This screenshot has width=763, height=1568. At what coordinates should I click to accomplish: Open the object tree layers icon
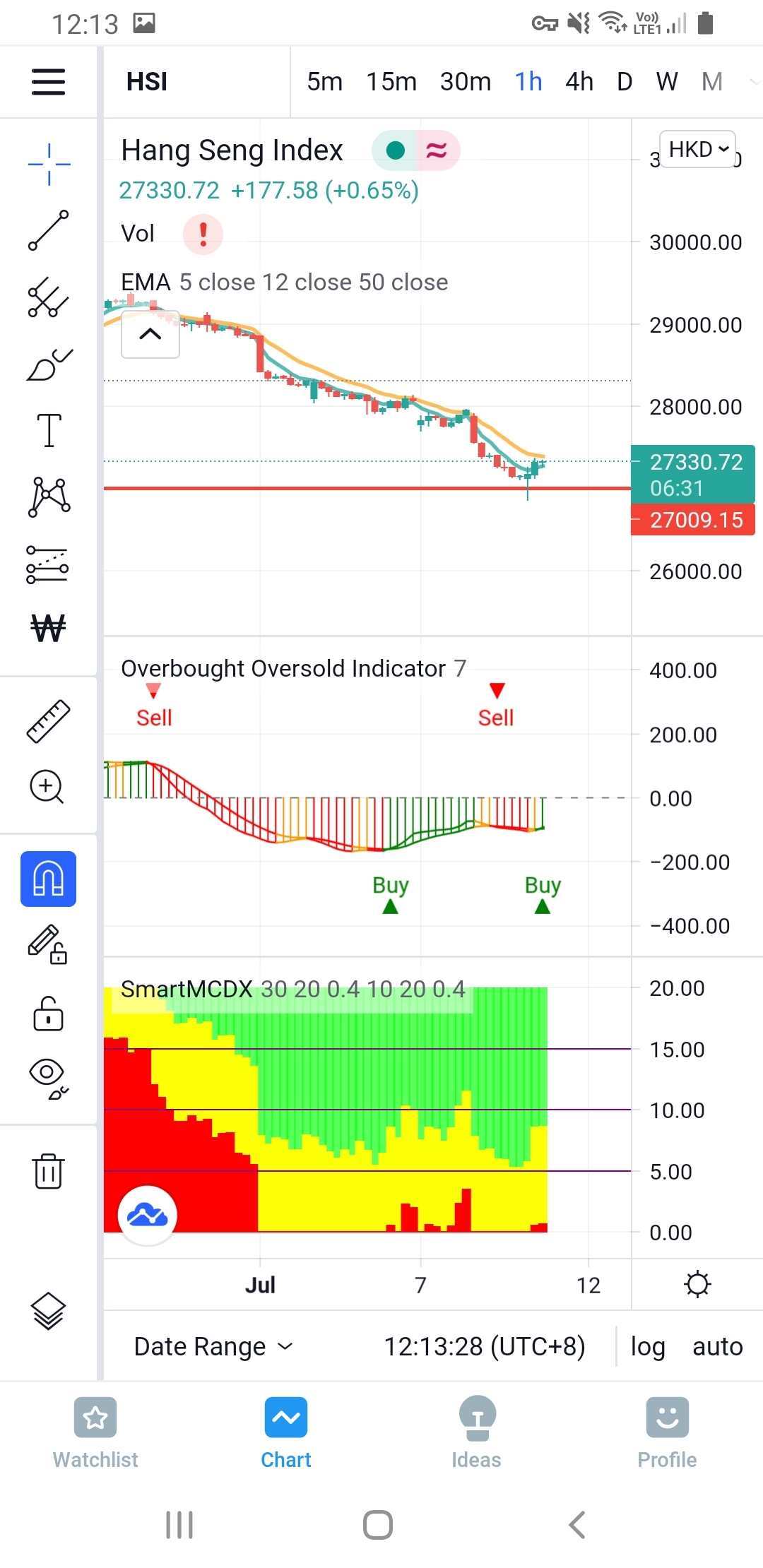click(48, 1311)
